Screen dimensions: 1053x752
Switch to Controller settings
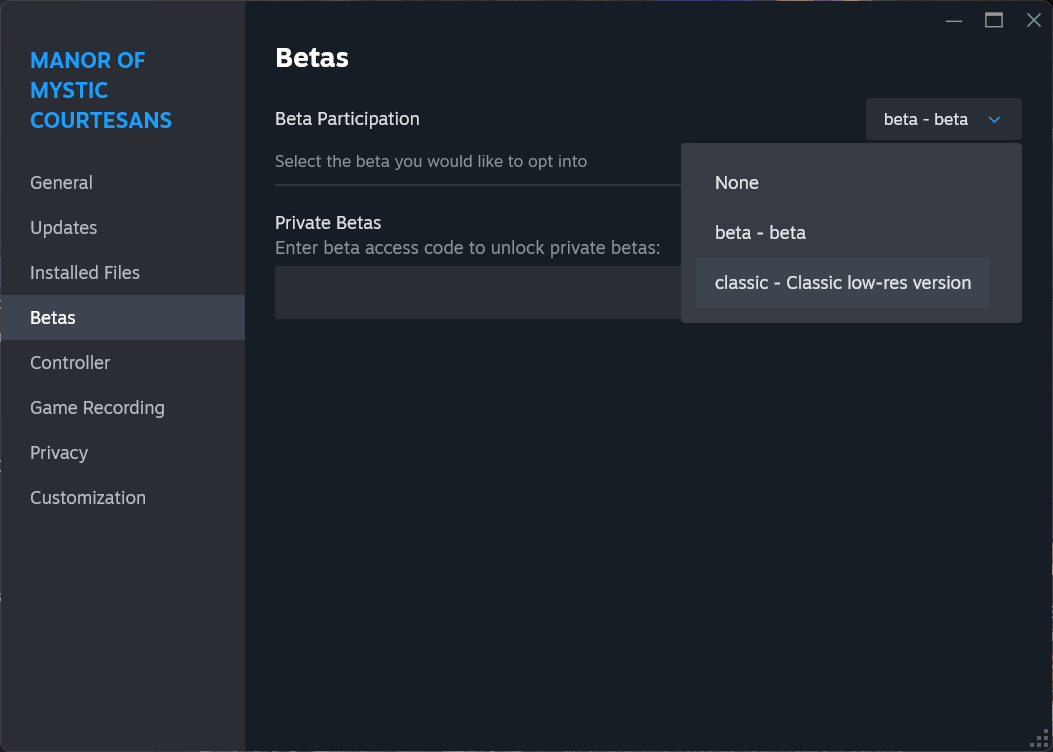70,363
